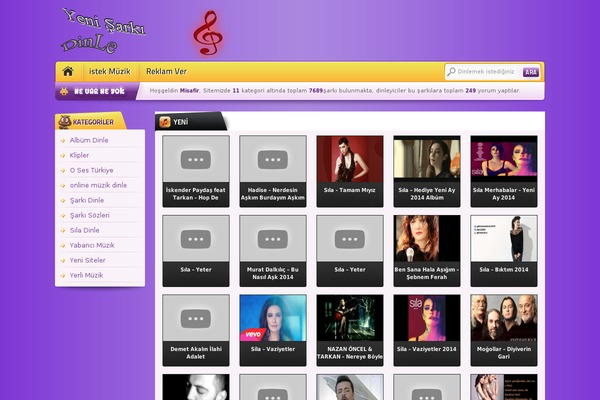The width and height of the screenshot is (600, 400).
Task: Click the red treble clef logo
Action: (x=208, y=33)
